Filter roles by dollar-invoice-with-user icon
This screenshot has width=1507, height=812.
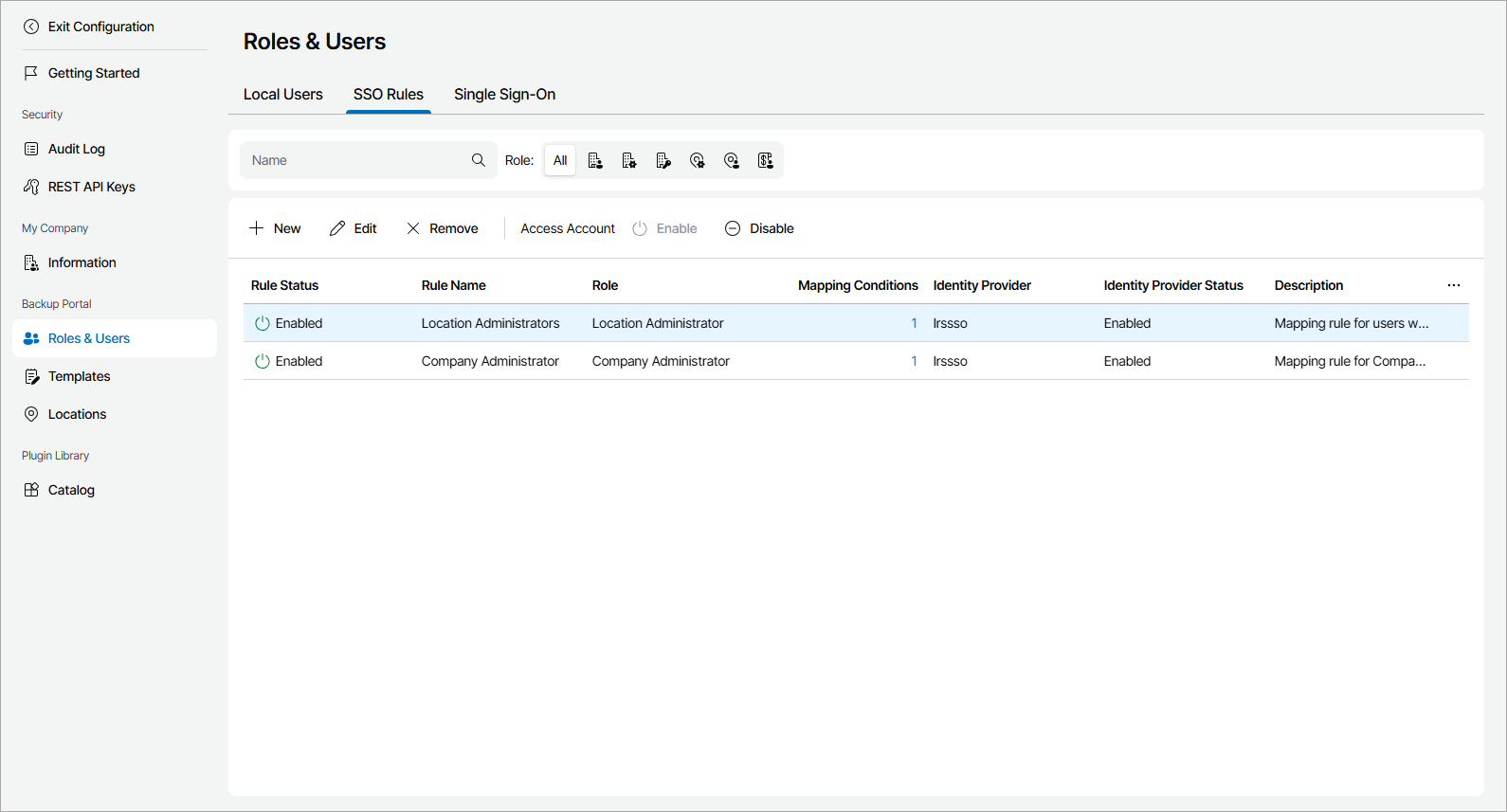(x=766, y=161)
